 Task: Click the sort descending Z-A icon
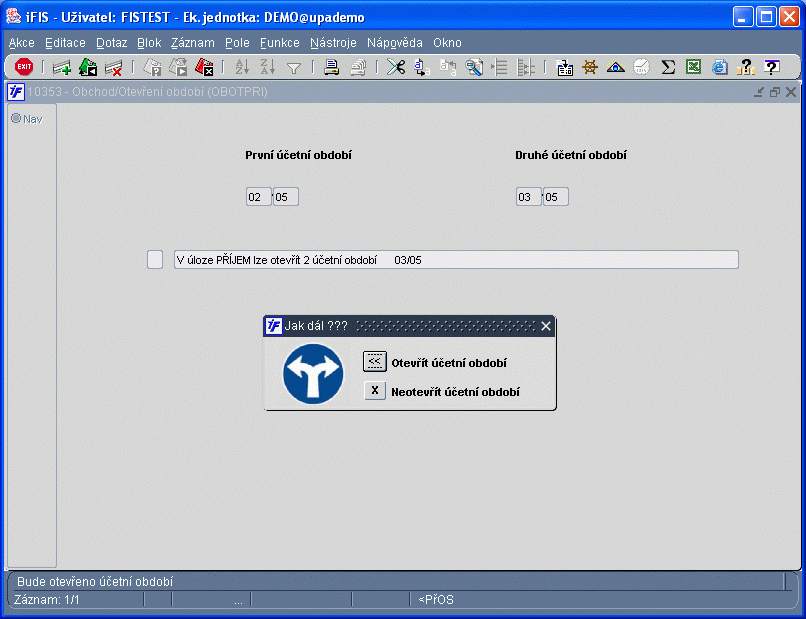click(268, 67)
